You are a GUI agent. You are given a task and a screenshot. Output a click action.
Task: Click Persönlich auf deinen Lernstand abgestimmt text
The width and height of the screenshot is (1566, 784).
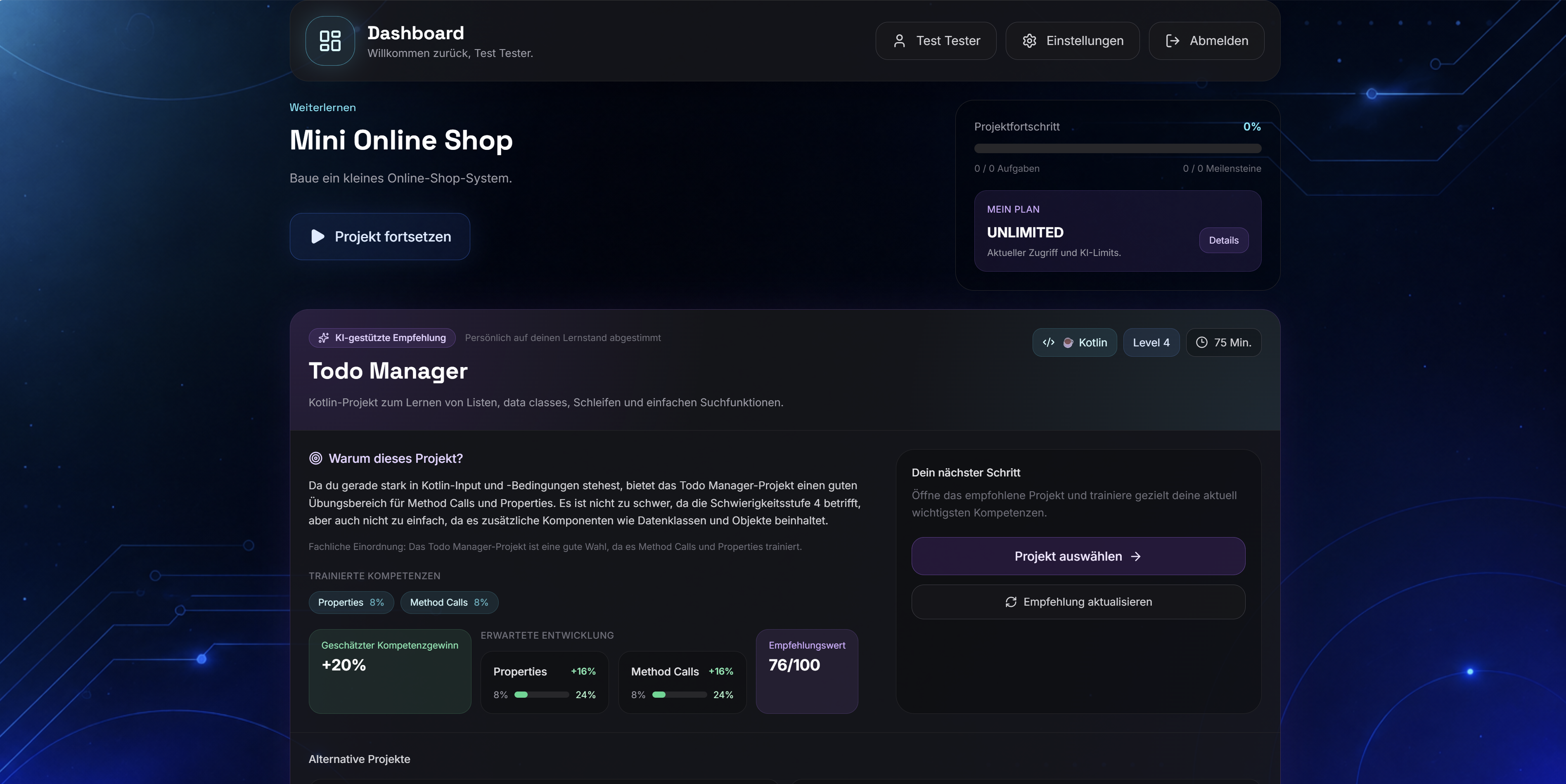(563, 338)
